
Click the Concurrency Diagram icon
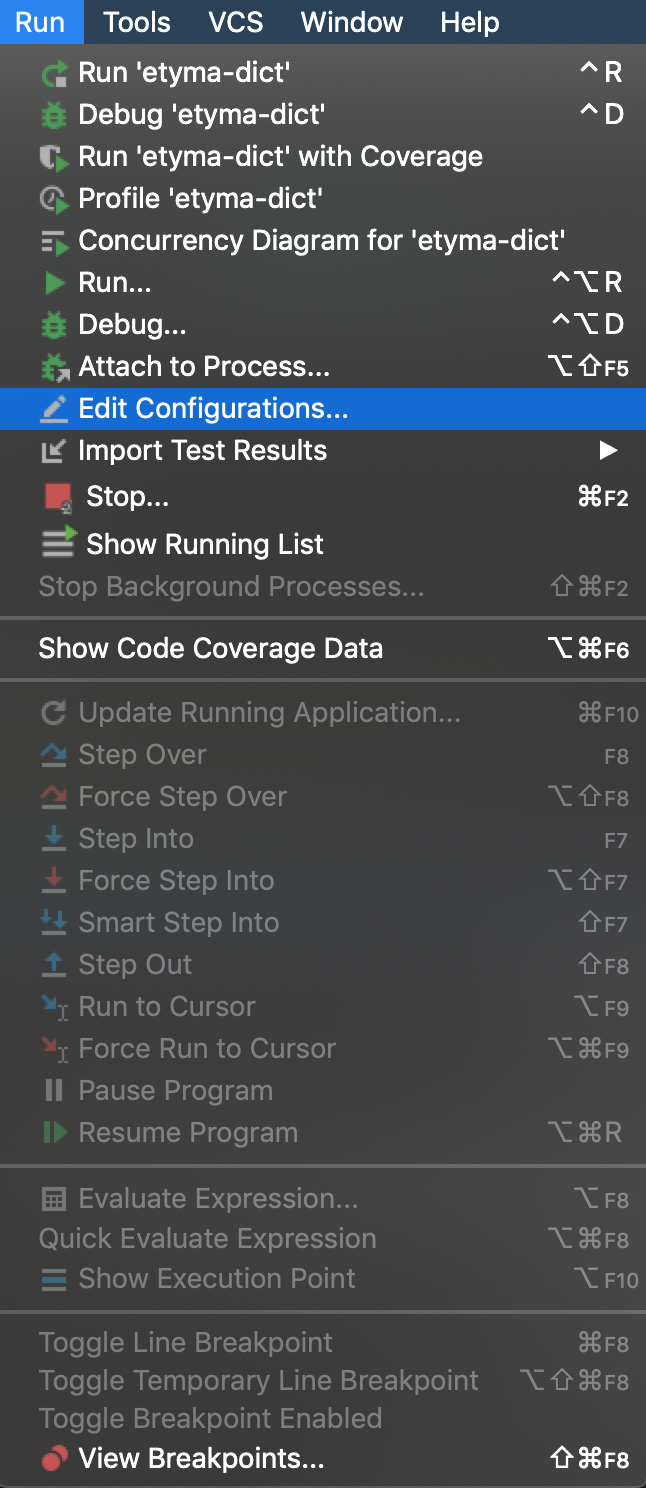pos(56,240)
